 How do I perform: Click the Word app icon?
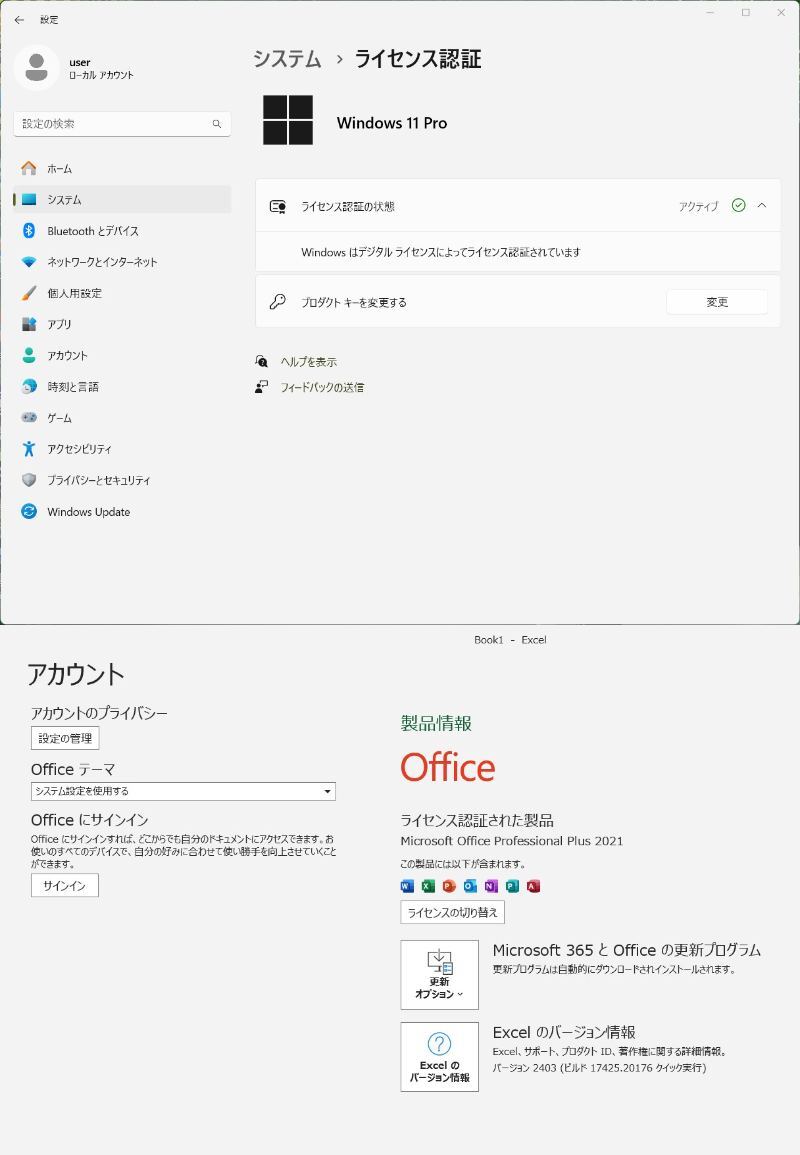407,885
